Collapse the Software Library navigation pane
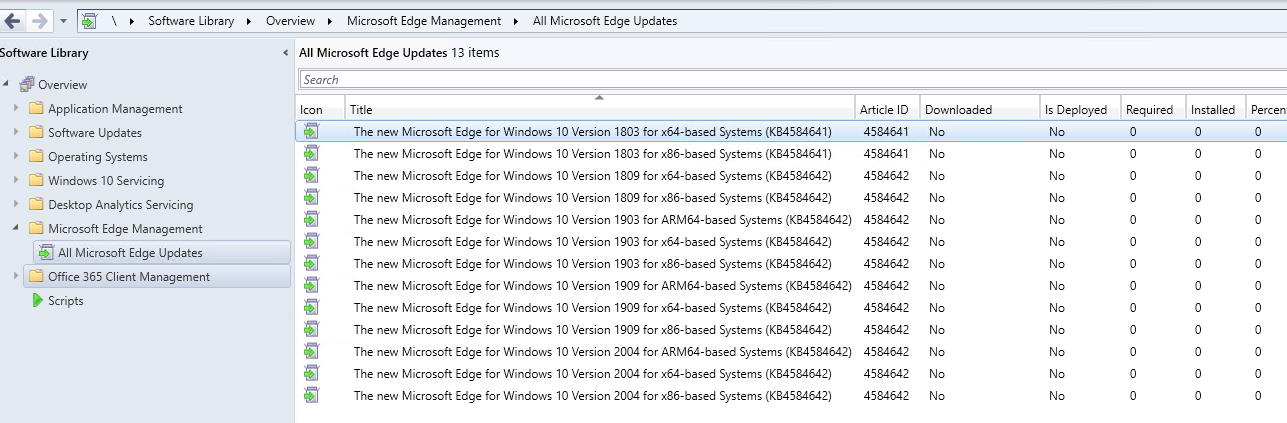The image size is (1287, 423). point(286,53)
